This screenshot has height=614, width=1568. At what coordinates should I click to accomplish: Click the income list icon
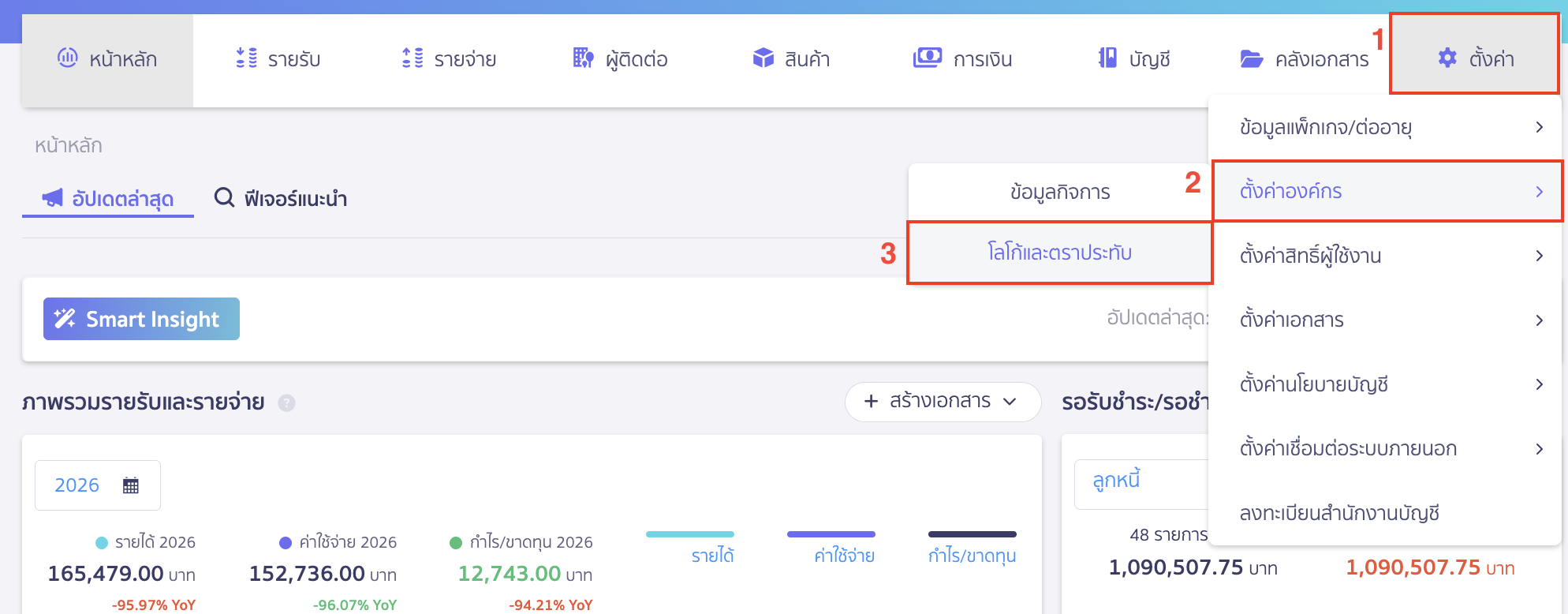click(x=246, y=58)
